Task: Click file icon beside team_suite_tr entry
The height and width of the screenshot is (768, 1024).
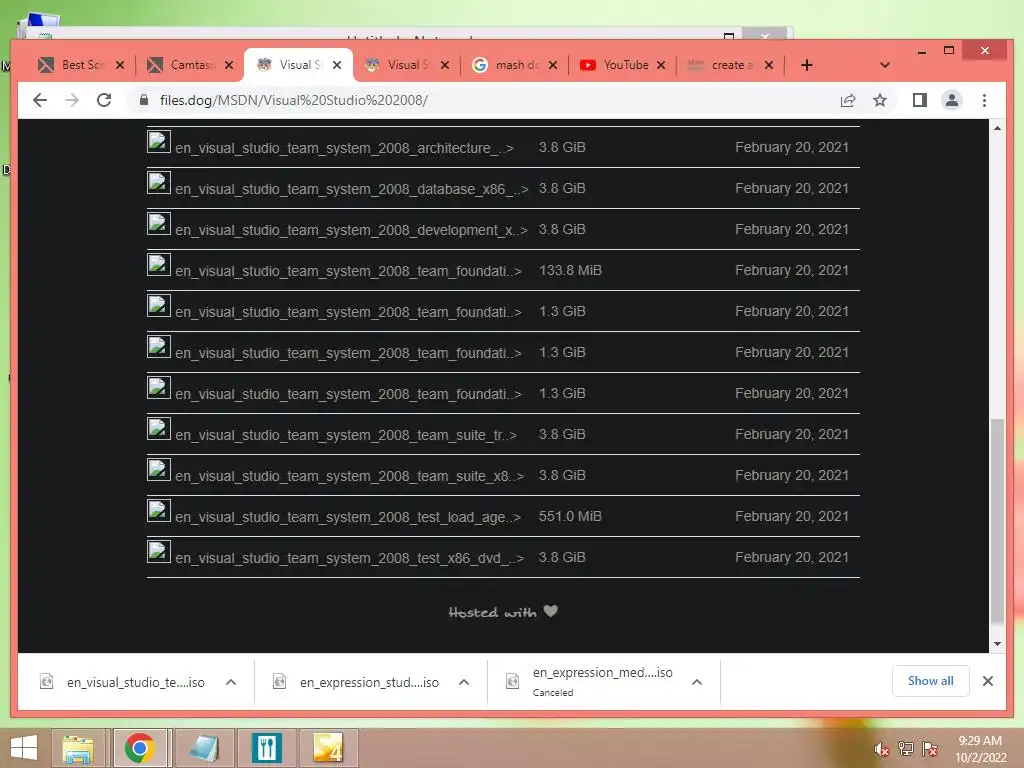Action: (x=159, y=429)
